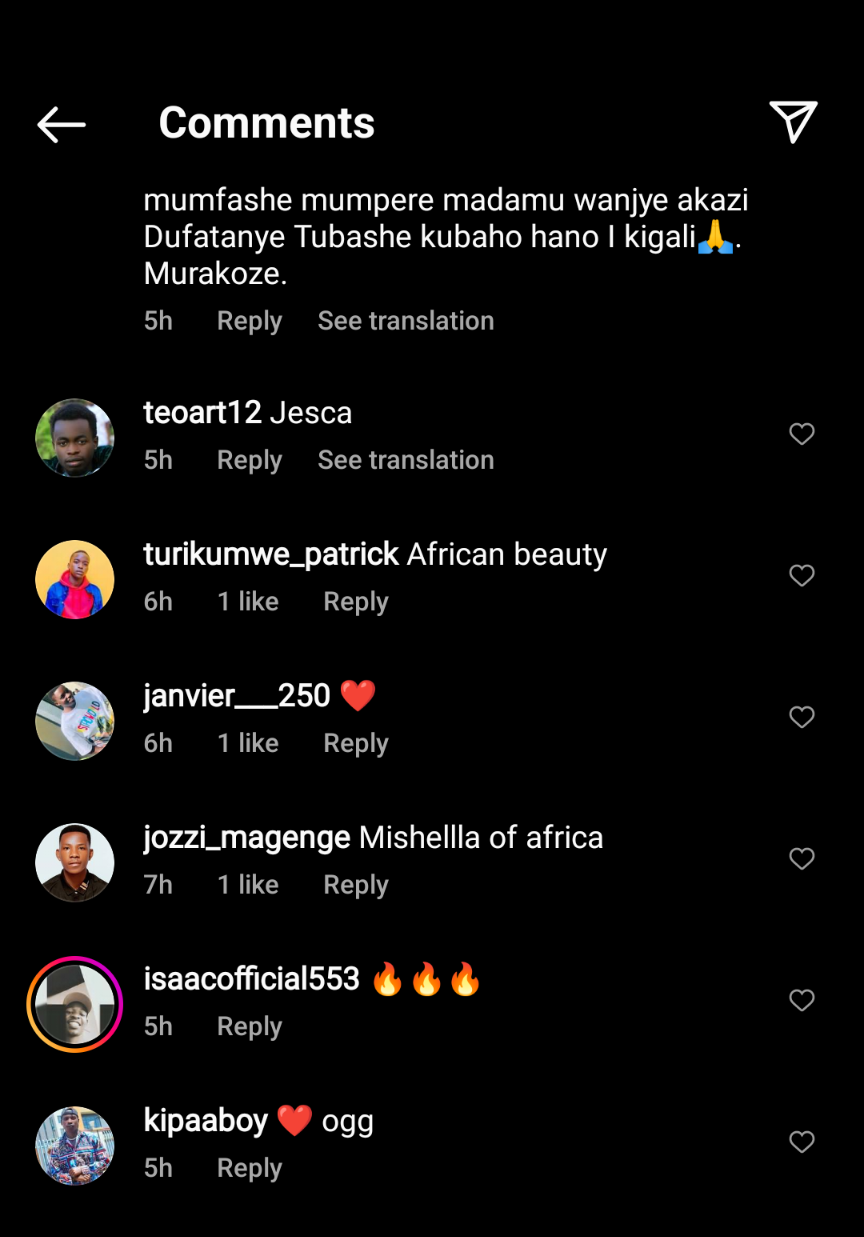
Task: View teoart12's profile picture
Action: [x=75, y=438]
